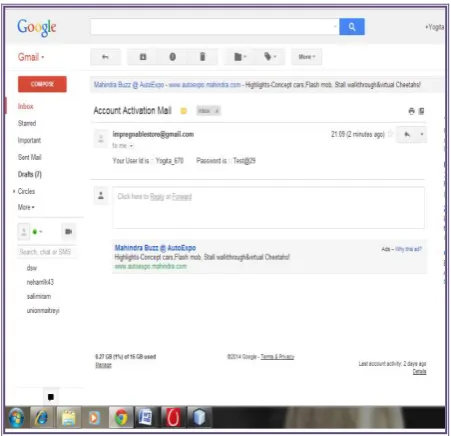Open the Mahindra Buzz @ AutoExpo ad title
The width and height of the screenshot is (451, 436).
point(155,248)
